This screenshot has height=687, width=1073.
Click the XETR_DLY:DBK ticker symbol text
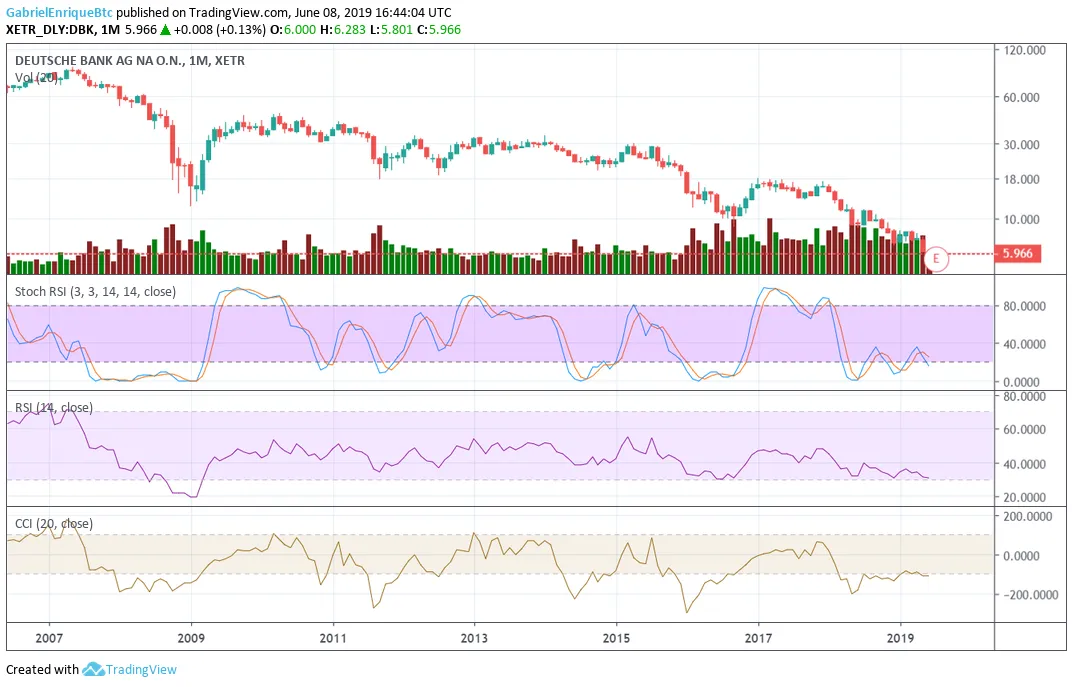(x=52, y=29)
